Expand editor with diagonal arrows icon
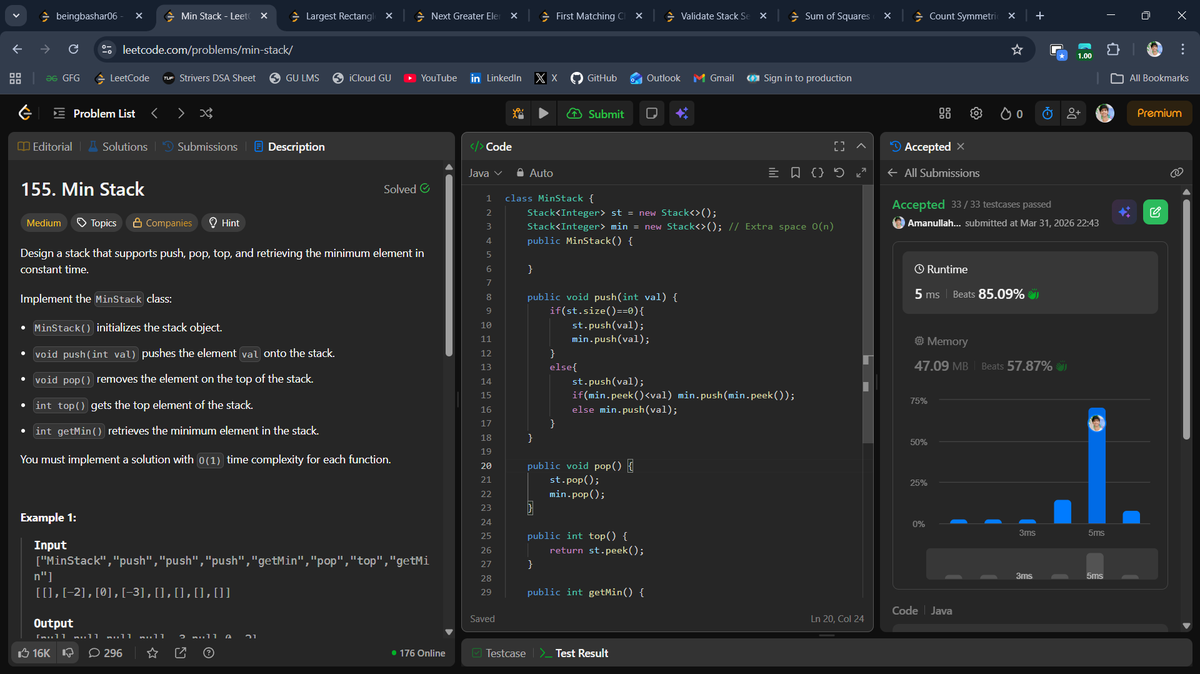 859,173
